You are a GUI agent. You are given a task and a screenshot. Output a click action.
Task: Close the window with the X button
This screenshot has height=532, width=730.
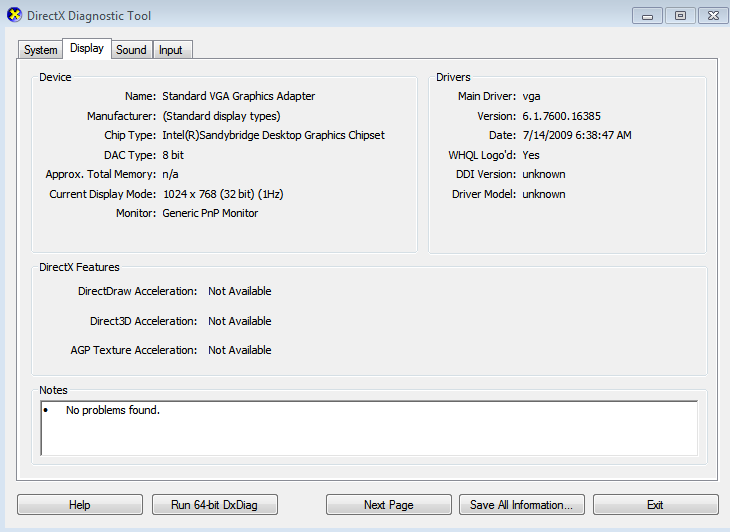(713, 16)
